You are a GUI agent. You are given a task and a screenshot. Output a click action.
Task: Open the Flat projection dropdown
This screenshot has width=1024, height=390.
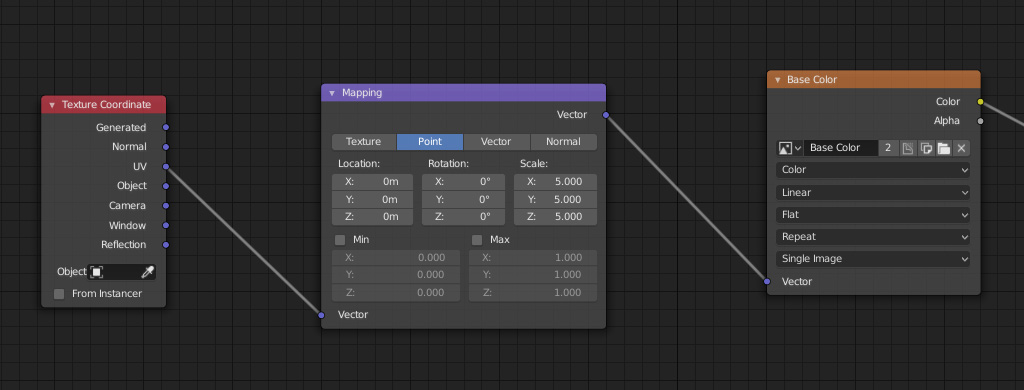(x=872, y=215)
